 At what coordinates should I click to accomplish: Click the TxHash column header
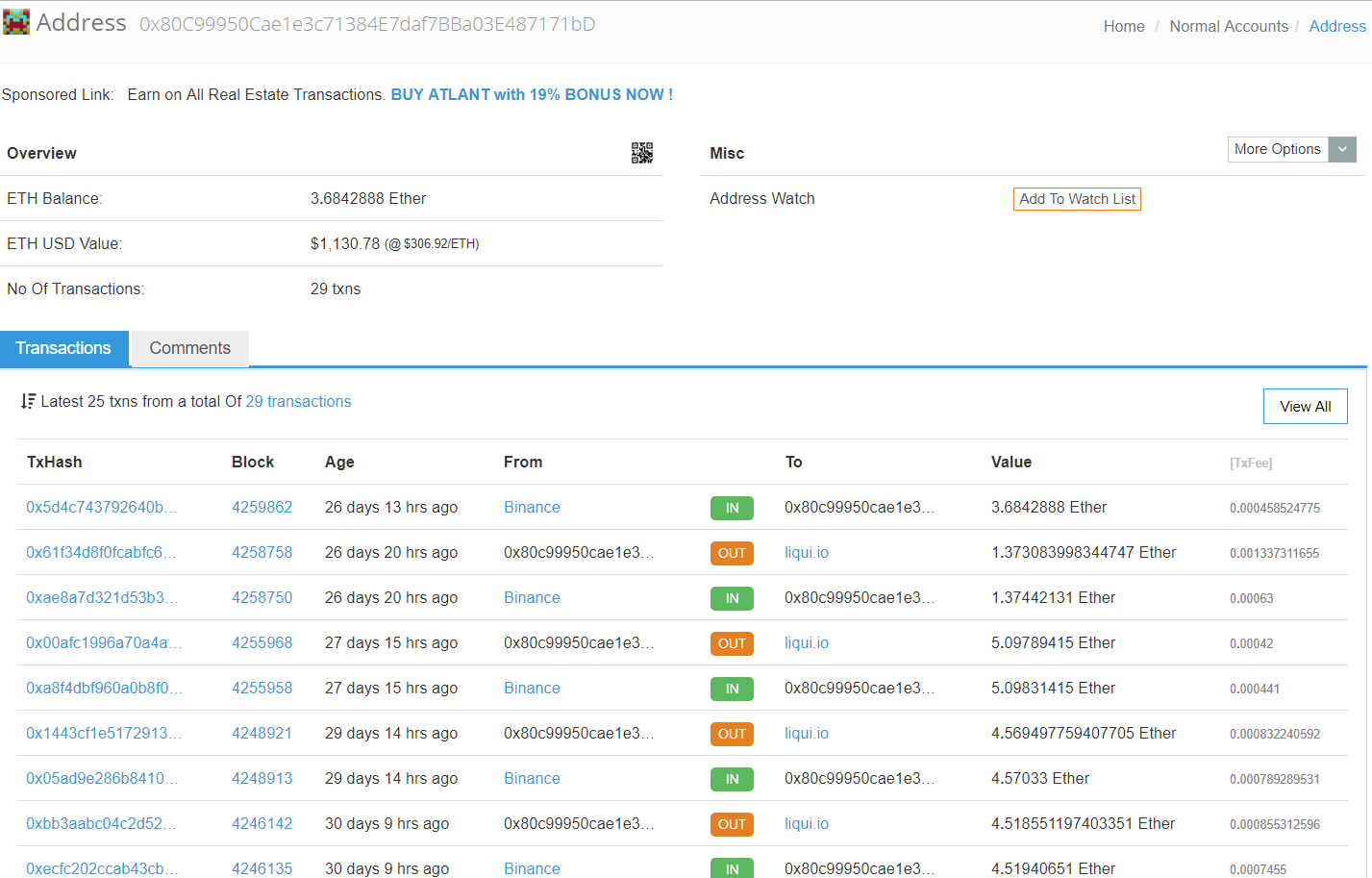[55, 462]
